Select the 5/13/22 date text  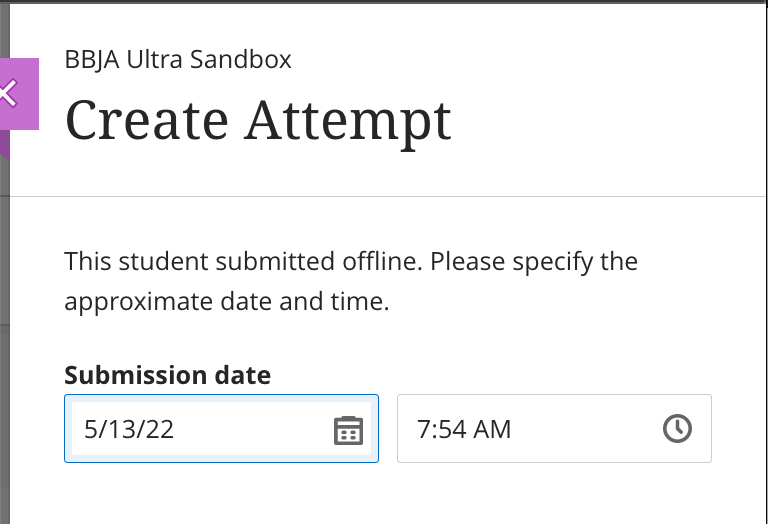click(x=129, y=430)
